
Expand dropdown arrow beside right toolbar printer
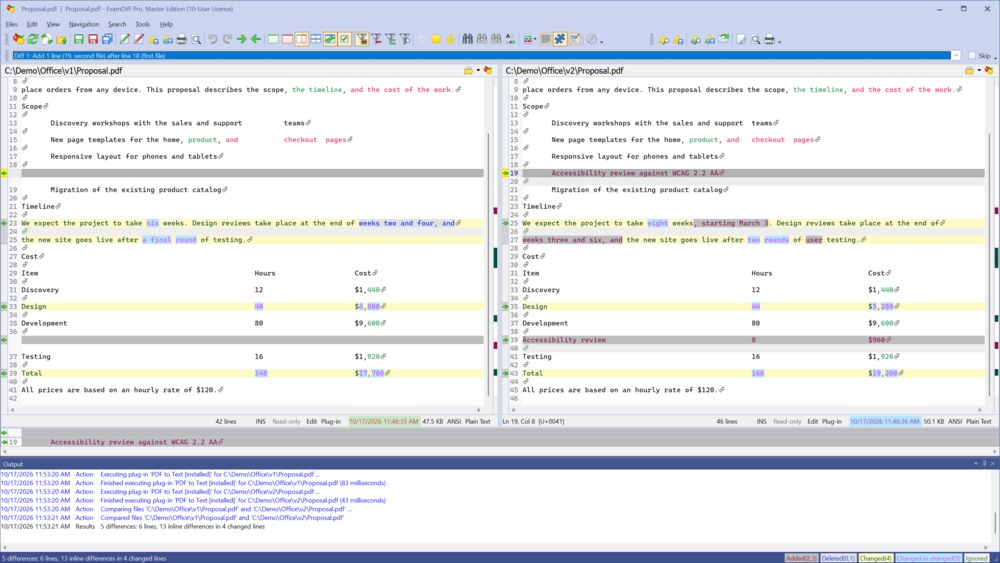pos(779,41)
